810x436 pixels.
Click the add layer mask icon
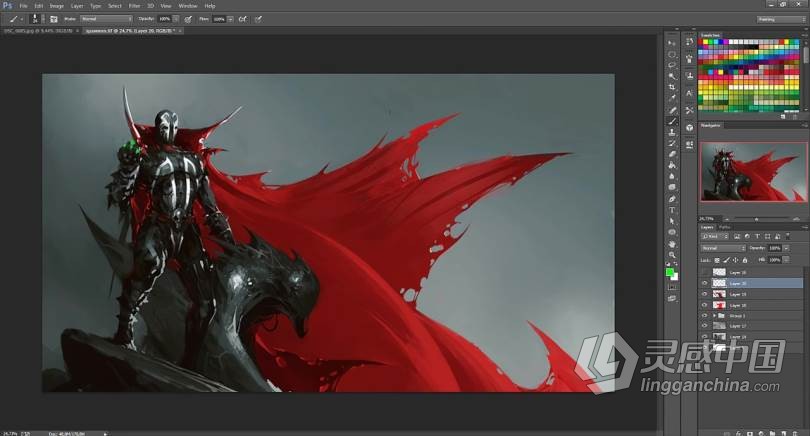point(750,433)
